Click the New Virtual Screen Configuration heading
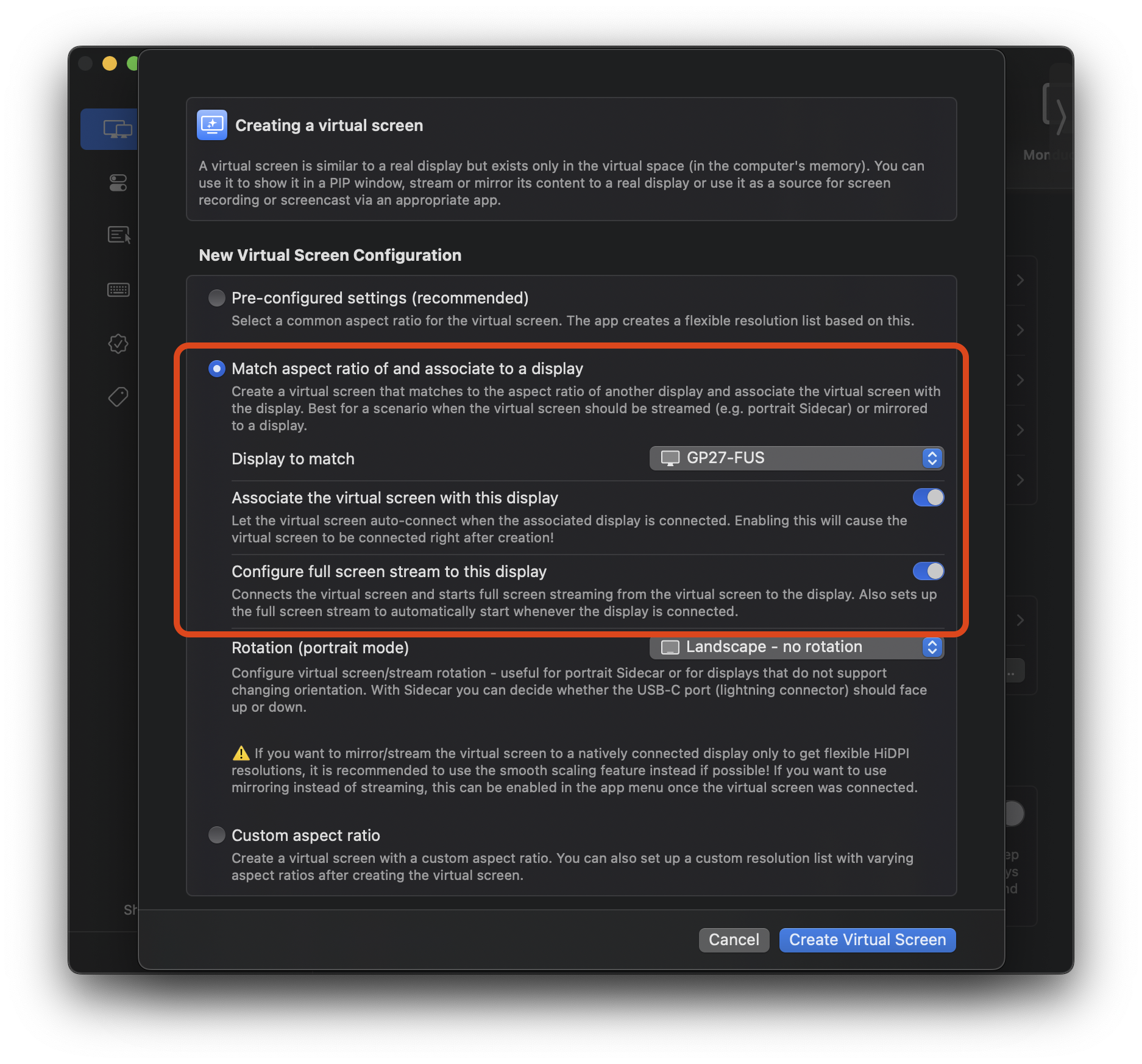Viewport: 1142px width, 1064px height. 330,255
